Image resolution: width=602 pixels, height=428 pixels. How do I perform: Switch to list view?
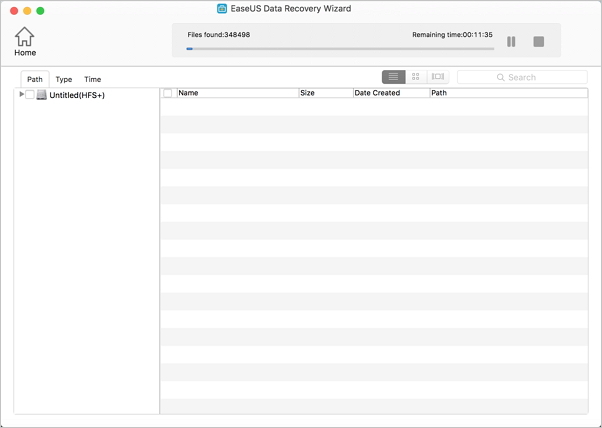point(394,77)
